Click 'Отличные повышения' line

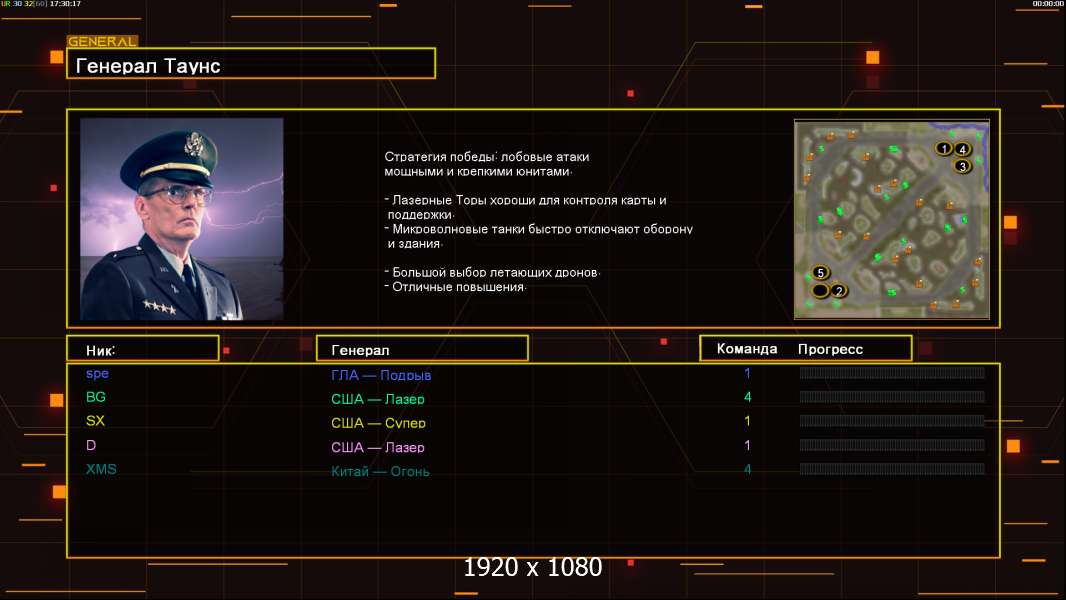[455, 287]
